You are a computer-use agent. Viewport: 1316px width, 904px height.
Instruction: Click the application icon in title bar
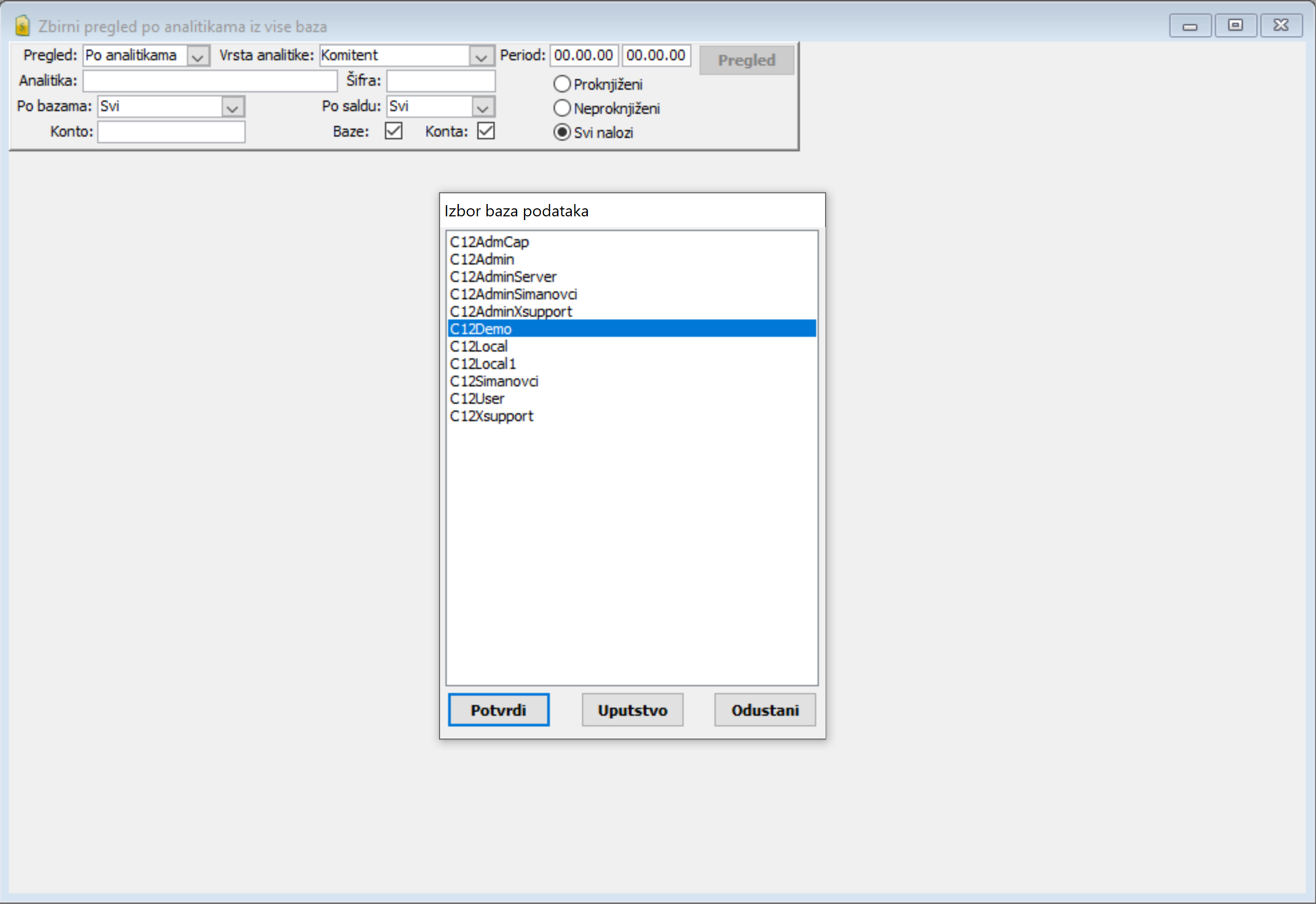click(x=22, y=26)
